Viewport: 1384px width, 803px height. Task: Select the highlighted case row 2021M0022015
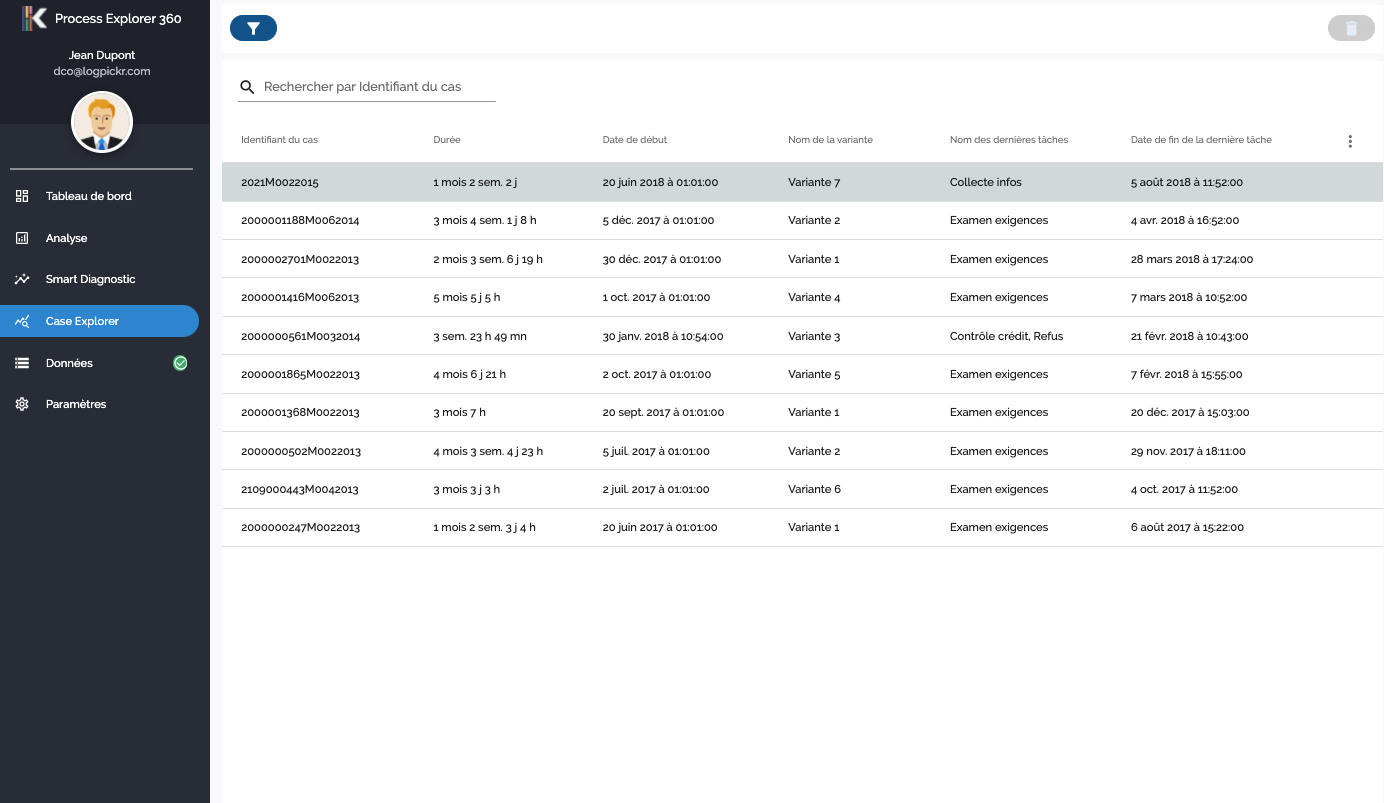click(700, 182)
